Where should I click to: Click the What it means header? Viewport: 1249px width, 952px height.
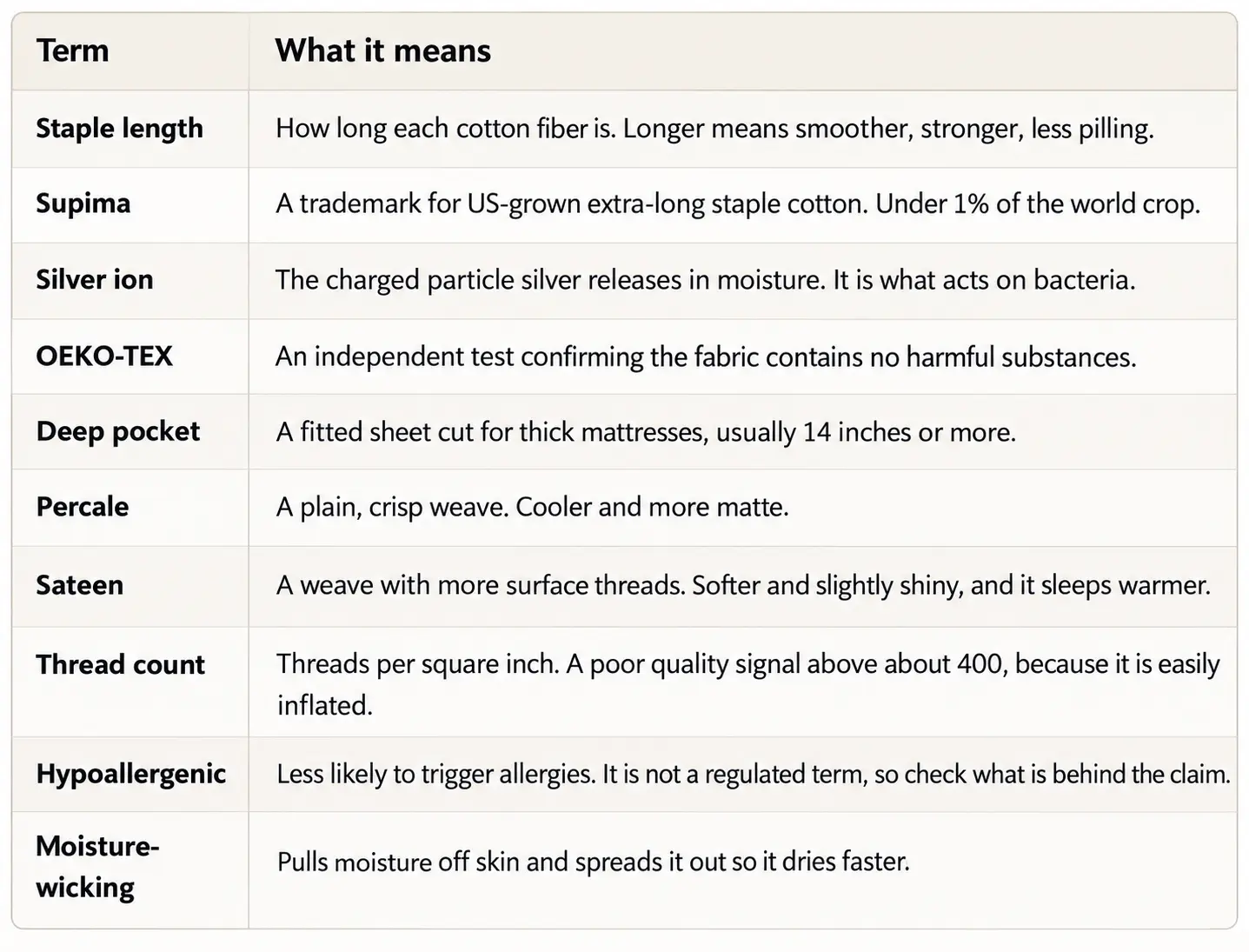pyautogui.click(x=382, y=50)
